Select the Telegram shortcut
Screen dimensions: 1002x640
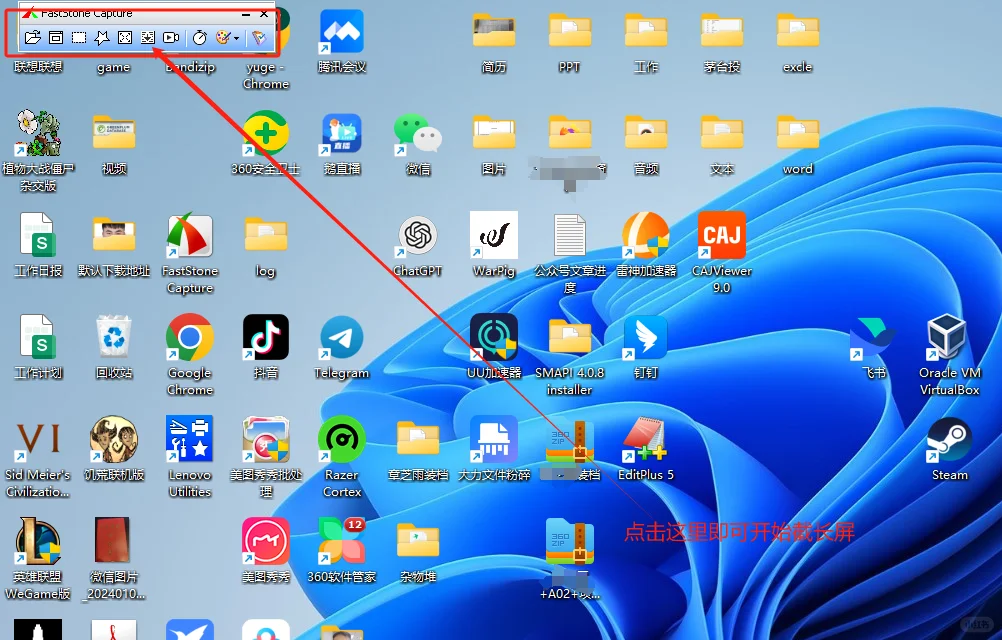[342, 348]
